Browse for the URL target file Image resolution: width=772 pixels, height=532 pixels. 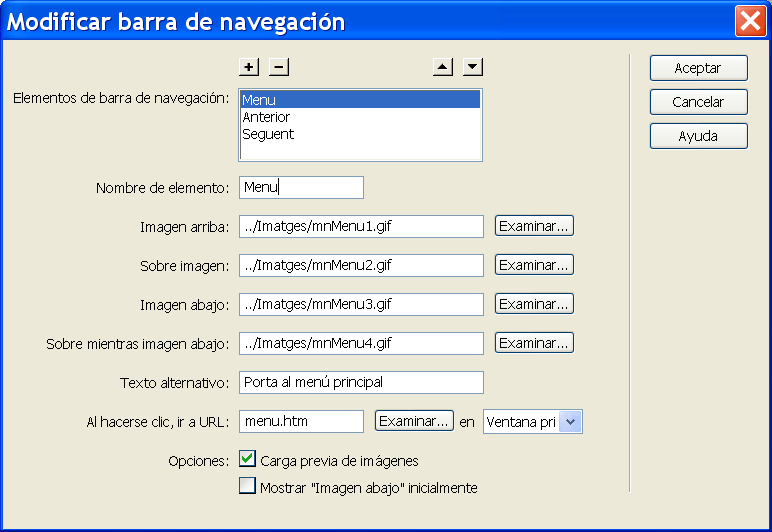(414, 421)
